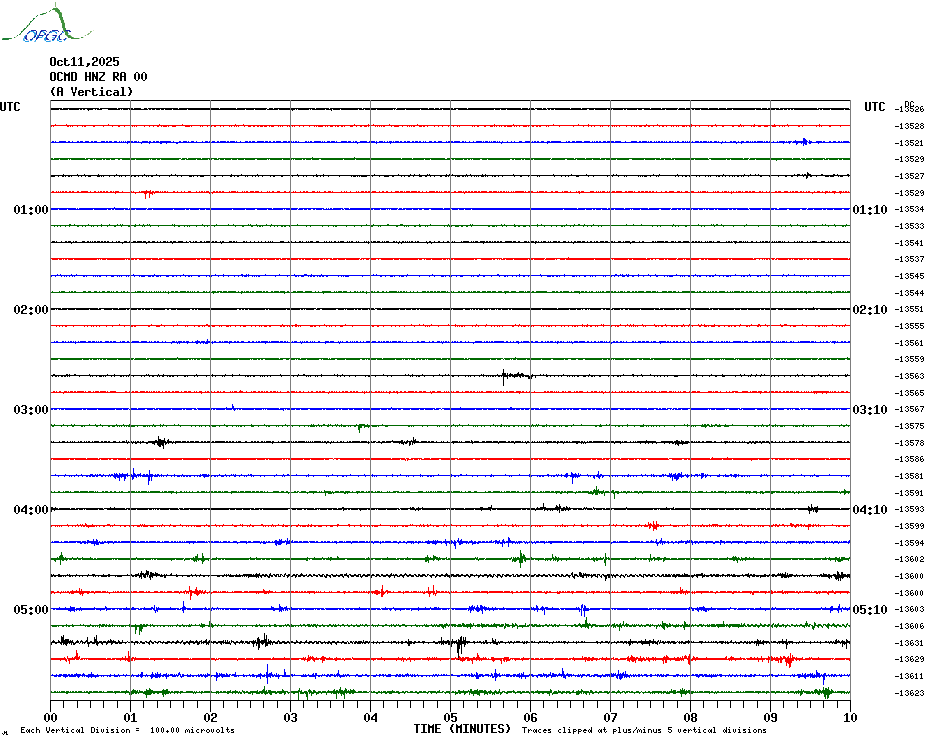Image resolution: width=930 pixels, height=744 pixels.
Task: Click the DC offset value -13555
Action: (x=909, y=326)
